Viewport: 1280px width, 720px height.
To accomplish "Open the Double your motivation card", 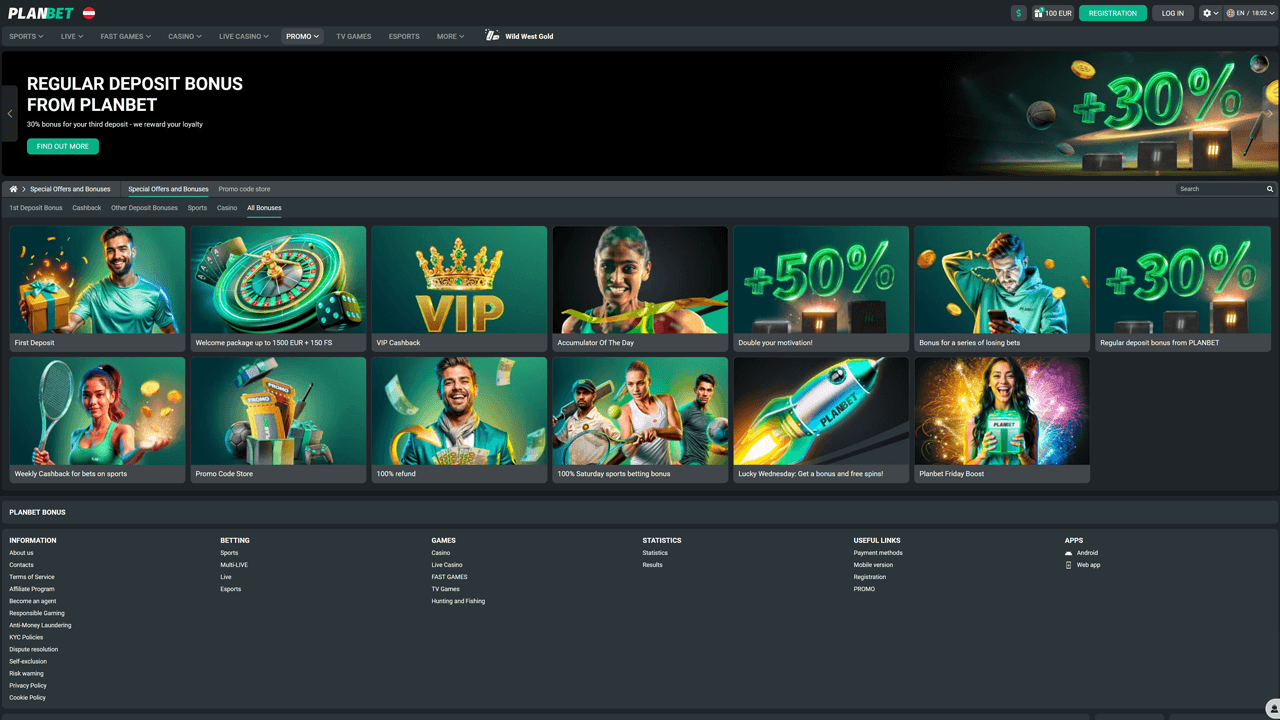I will (821, 289).
